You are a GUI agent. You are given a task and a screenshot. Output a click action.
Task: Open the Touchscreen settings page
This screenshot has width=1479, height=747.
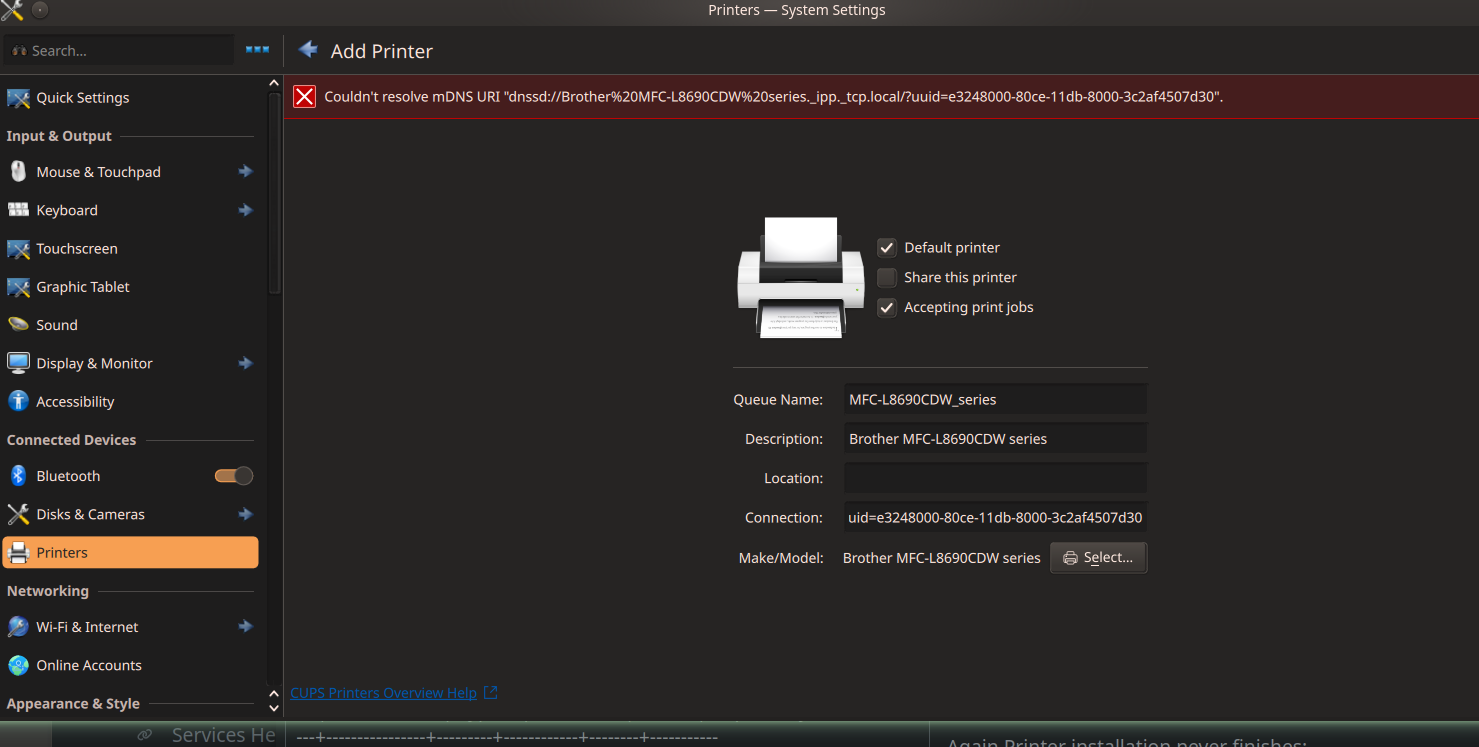pos(130,249)
